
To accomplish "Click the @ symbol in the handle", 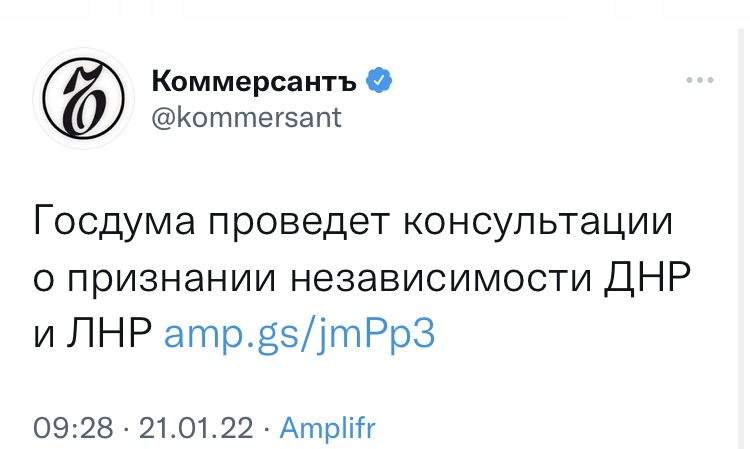I will click(163, 118).
